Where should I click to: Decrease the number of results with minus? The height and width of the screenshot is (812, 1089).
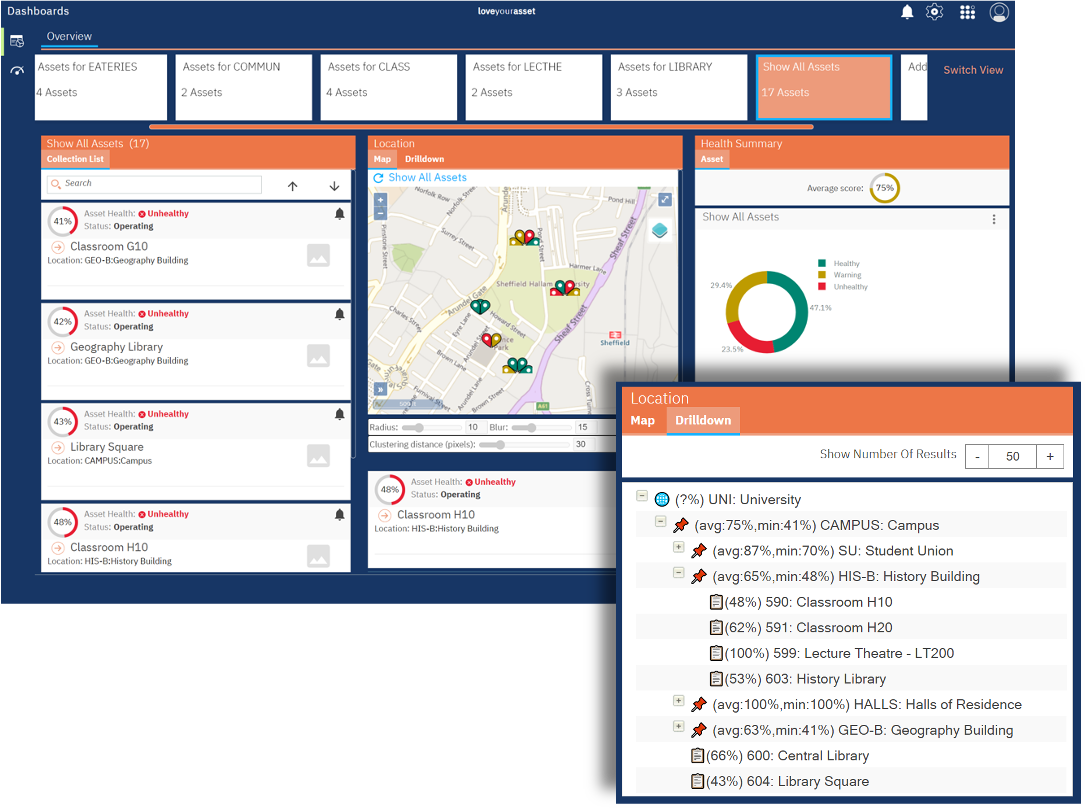[977, 456]
